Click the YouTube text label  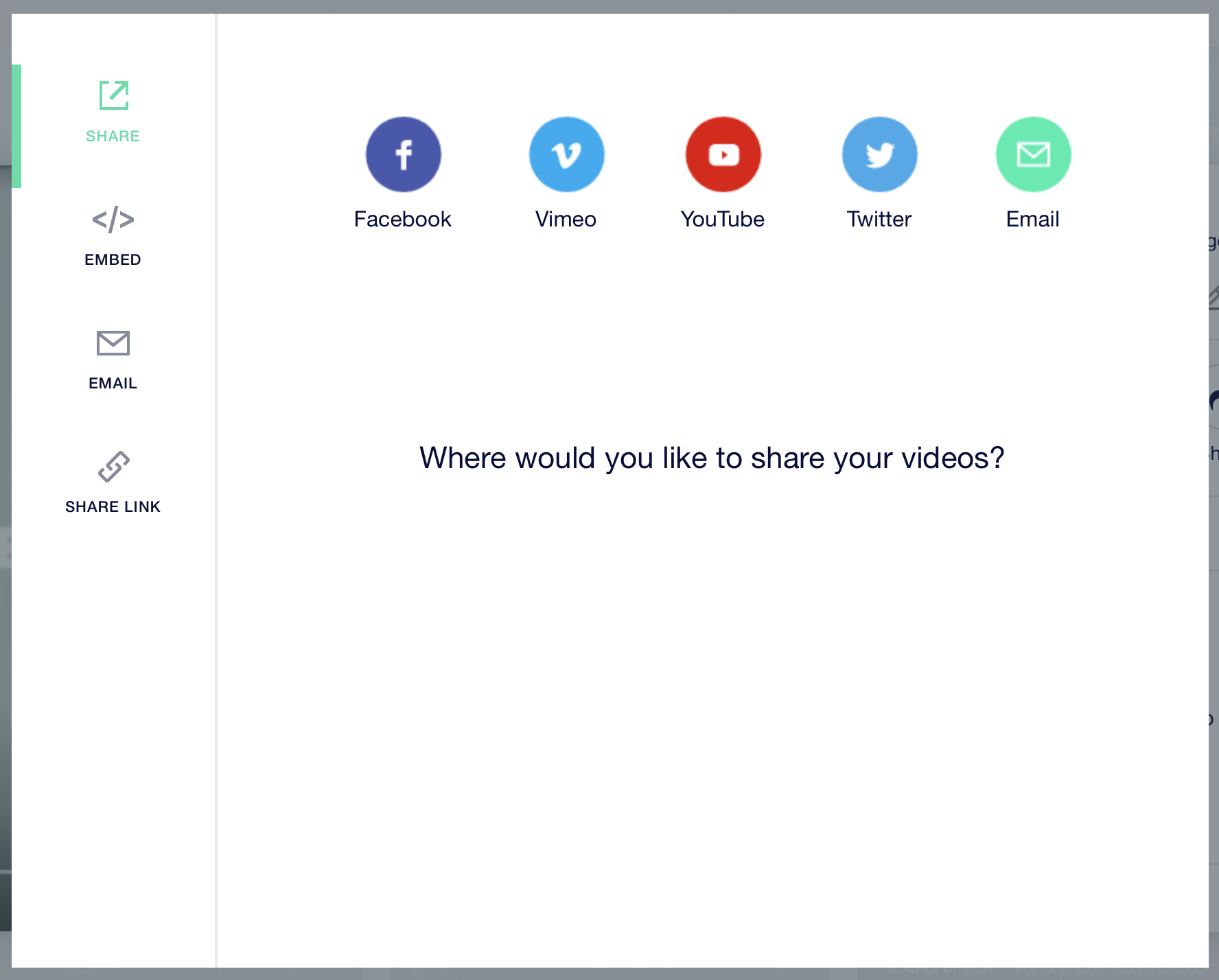coord(723,219)
